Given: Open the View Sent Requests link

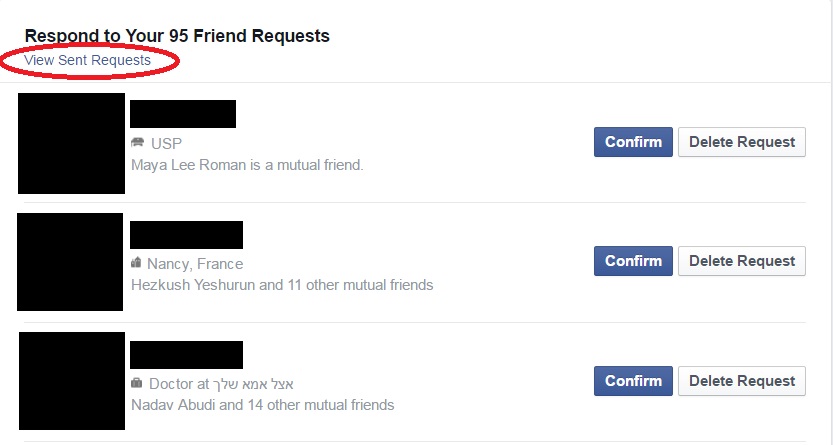Looking at the screenshot, I should [88, 60].
